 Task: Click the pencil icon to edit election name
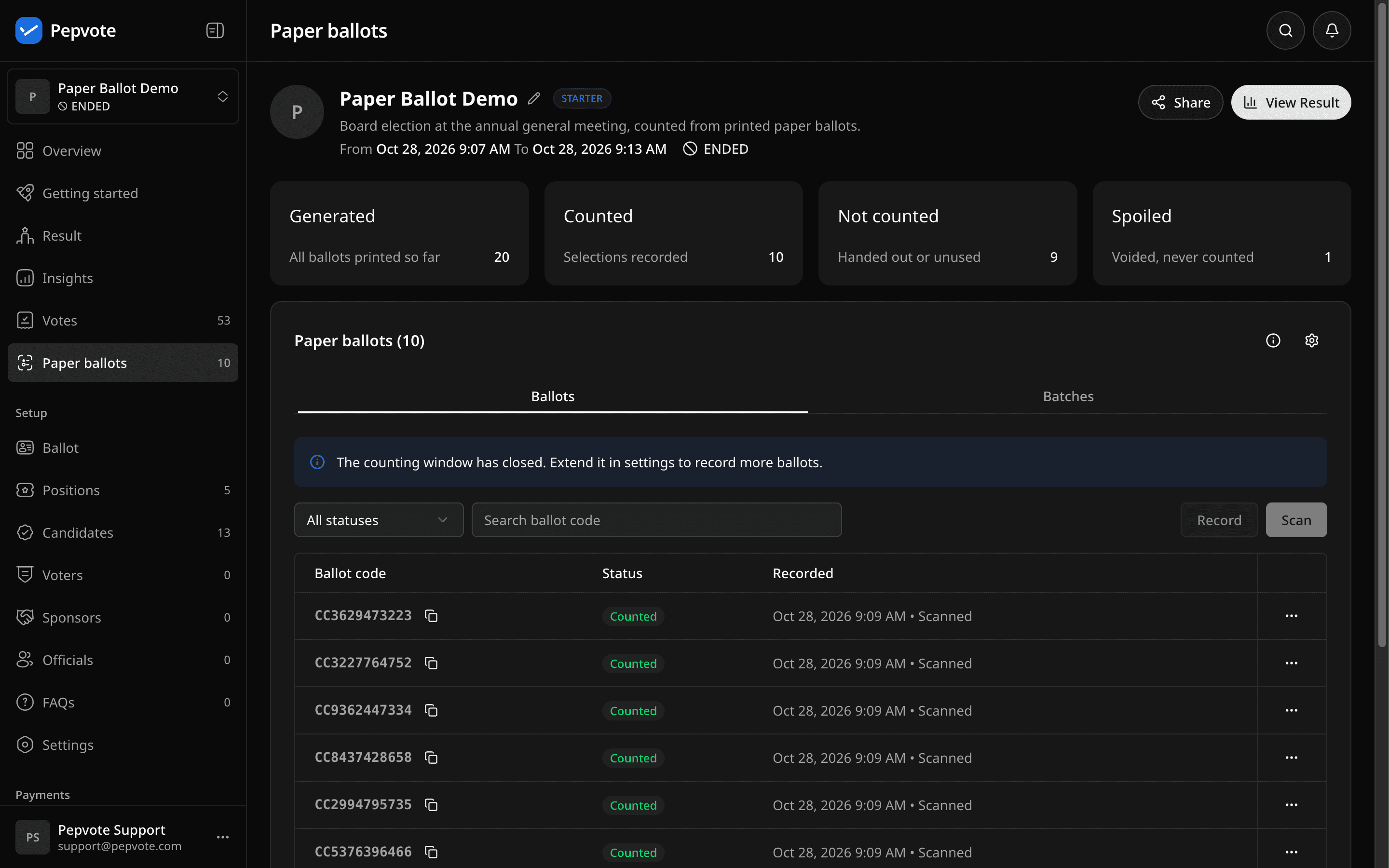coord(534,98)
